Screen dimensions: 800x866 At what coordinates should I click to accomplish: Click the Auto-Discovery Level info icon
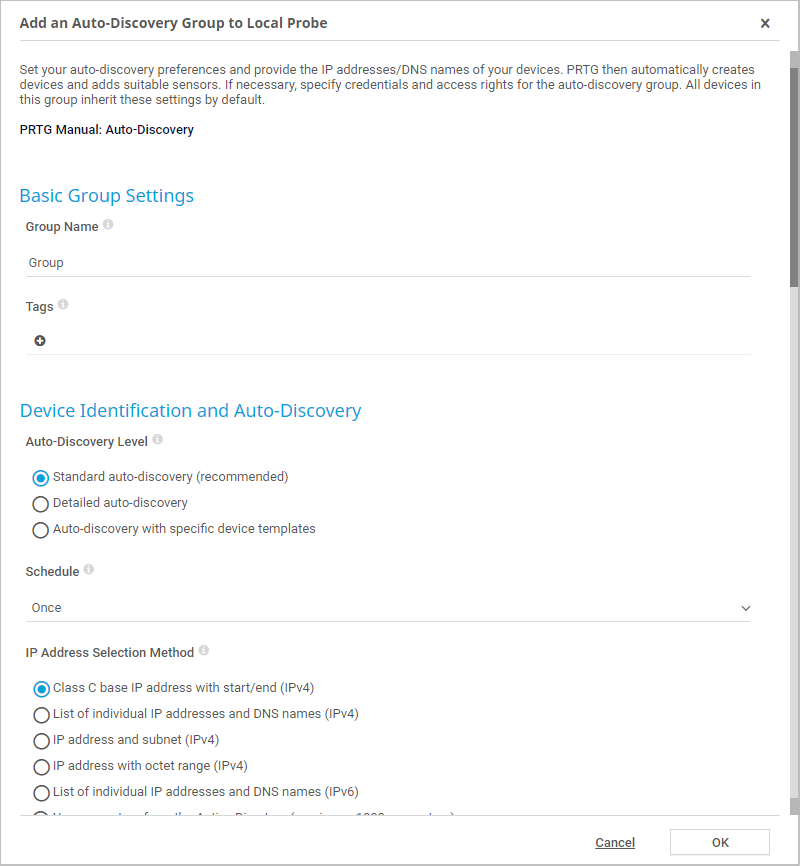[157, 440]
